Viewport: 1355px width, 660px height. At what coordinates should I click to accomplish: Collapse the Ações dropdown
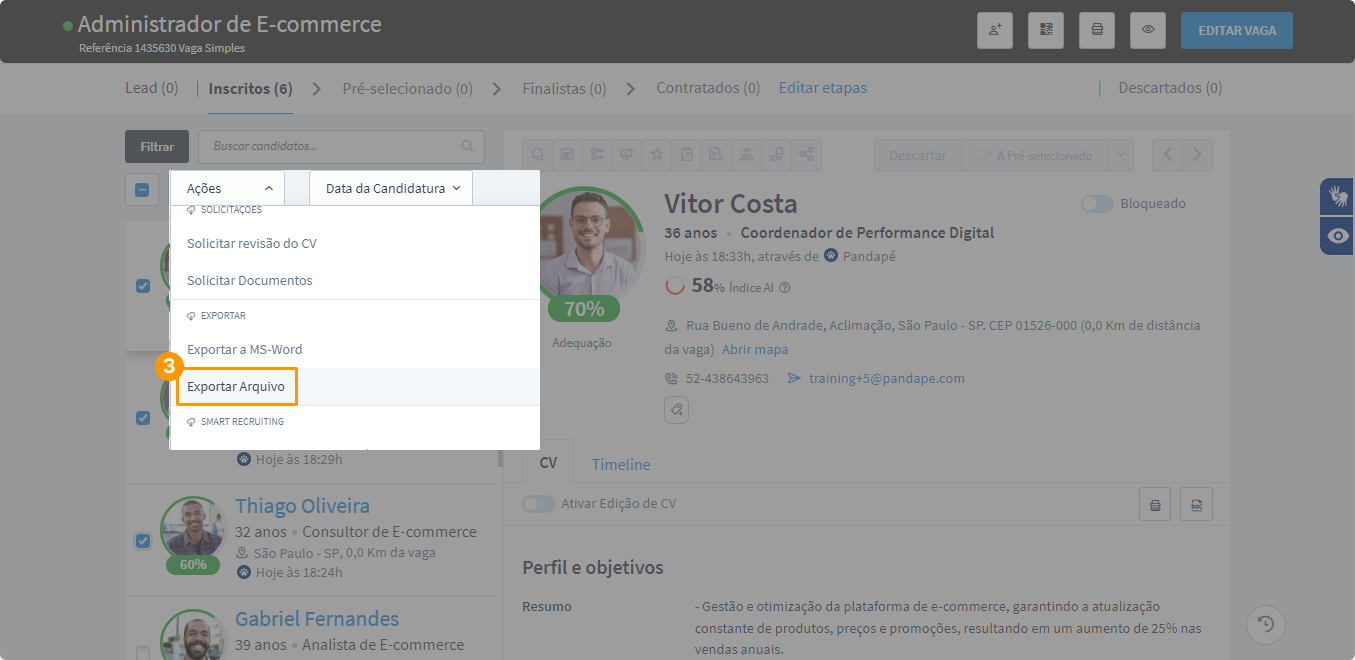[x=228, y=188]
